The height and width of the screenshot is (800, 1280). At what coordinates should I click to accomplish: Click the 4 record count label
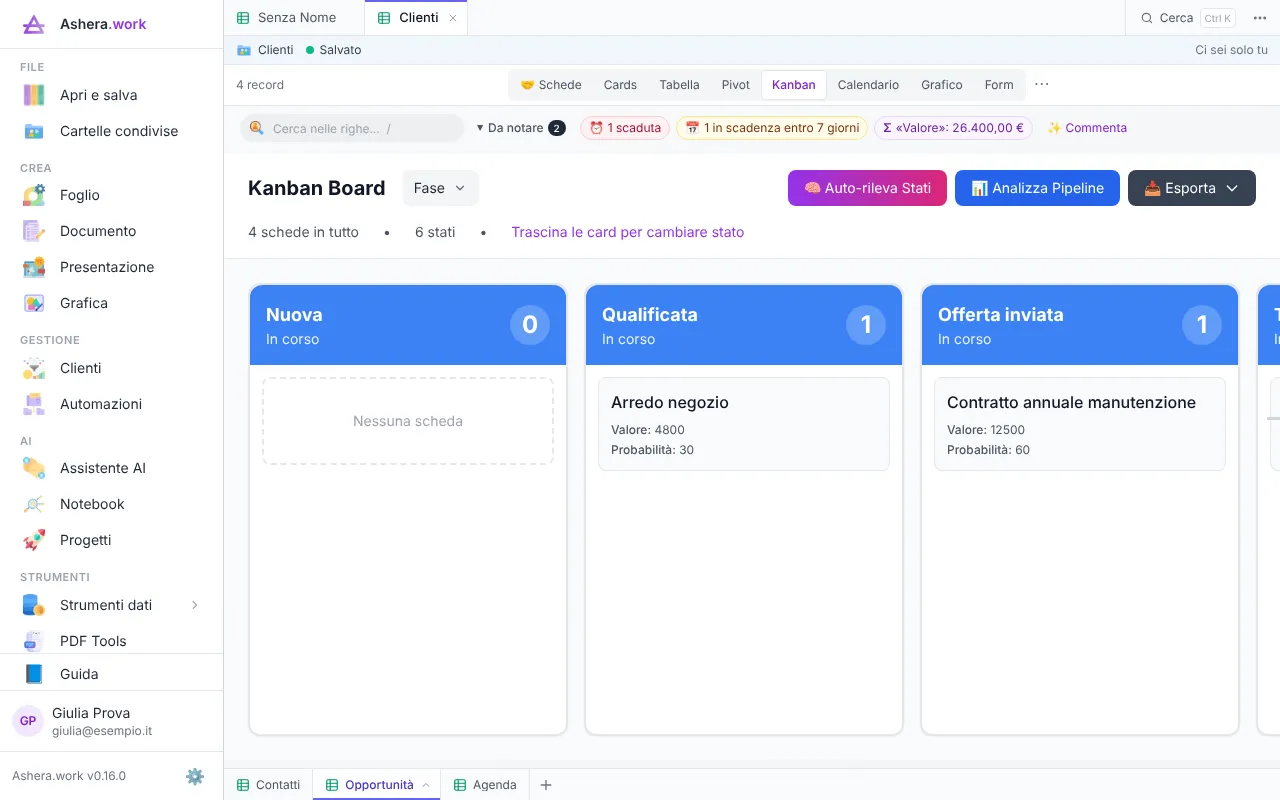(x=260, y=85)
